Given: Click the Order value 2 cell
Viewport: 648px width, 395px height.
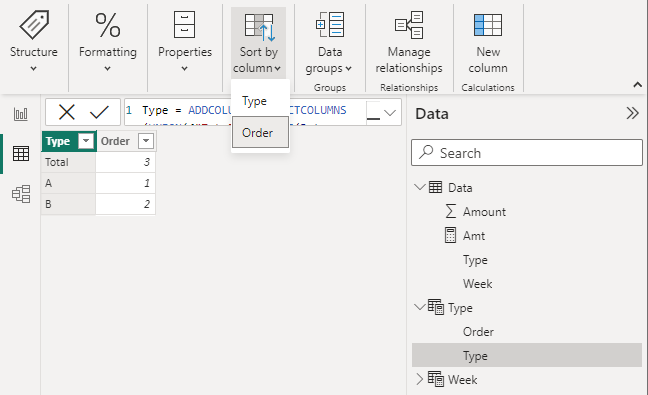Looking at the screenshot, I should (126, 204).
